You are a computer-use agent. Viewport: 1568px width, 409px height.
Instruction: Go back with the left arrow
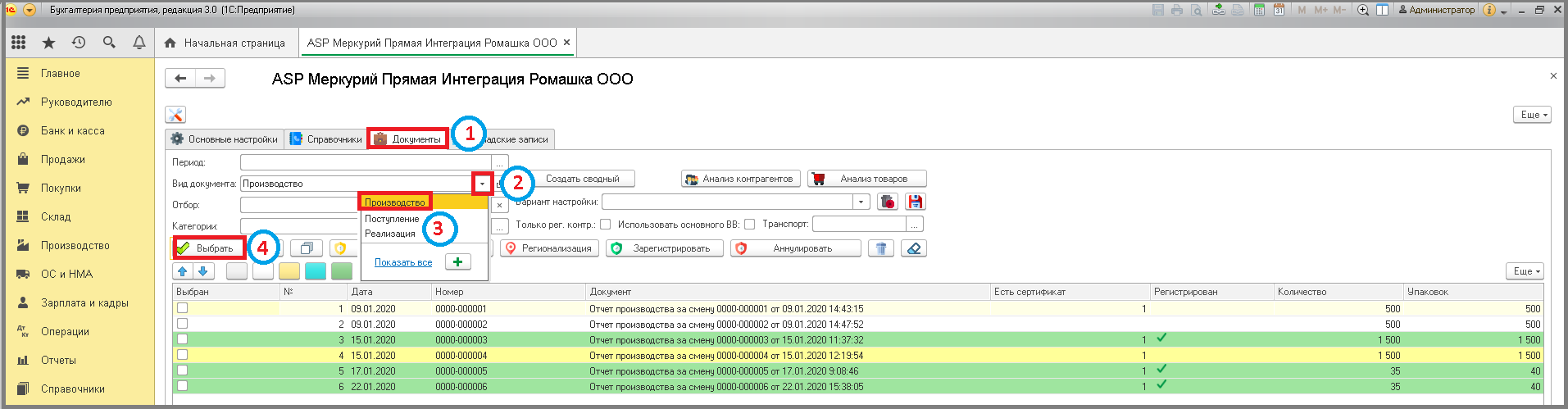pyautogui.click(x=180, y=78)
